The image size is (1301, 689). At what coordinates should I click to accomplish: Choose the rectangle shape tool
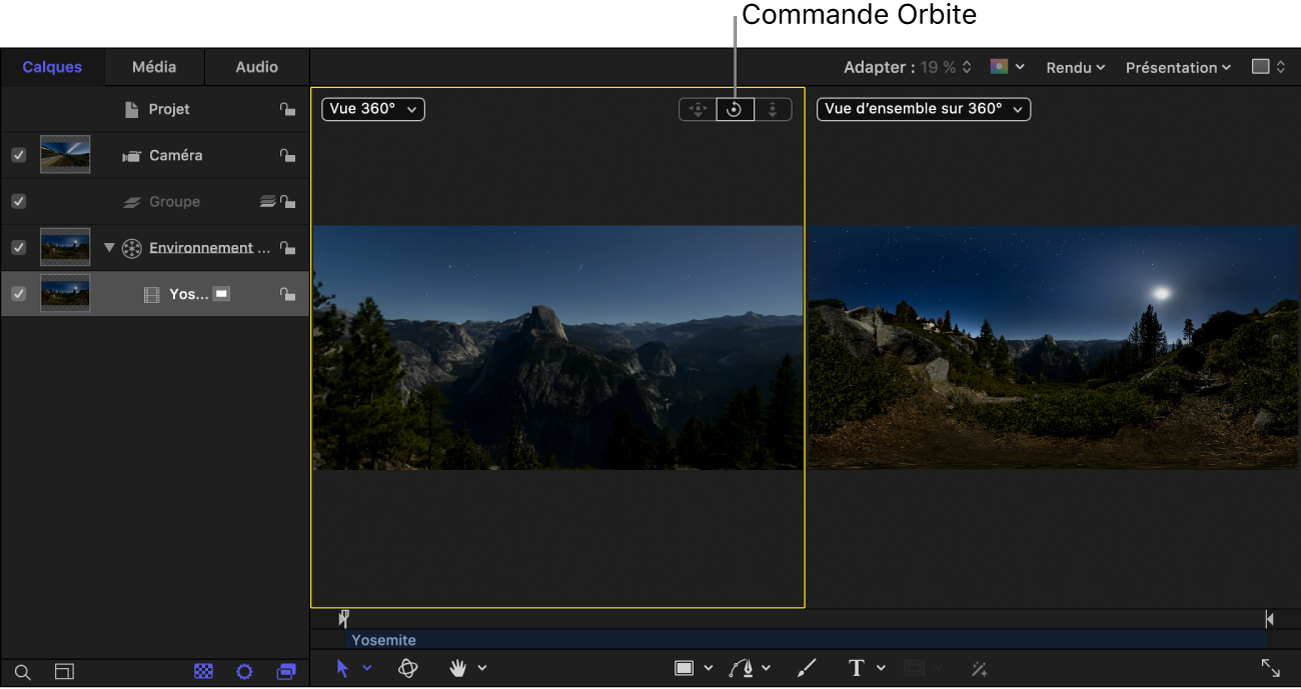[x=685, y=668]
